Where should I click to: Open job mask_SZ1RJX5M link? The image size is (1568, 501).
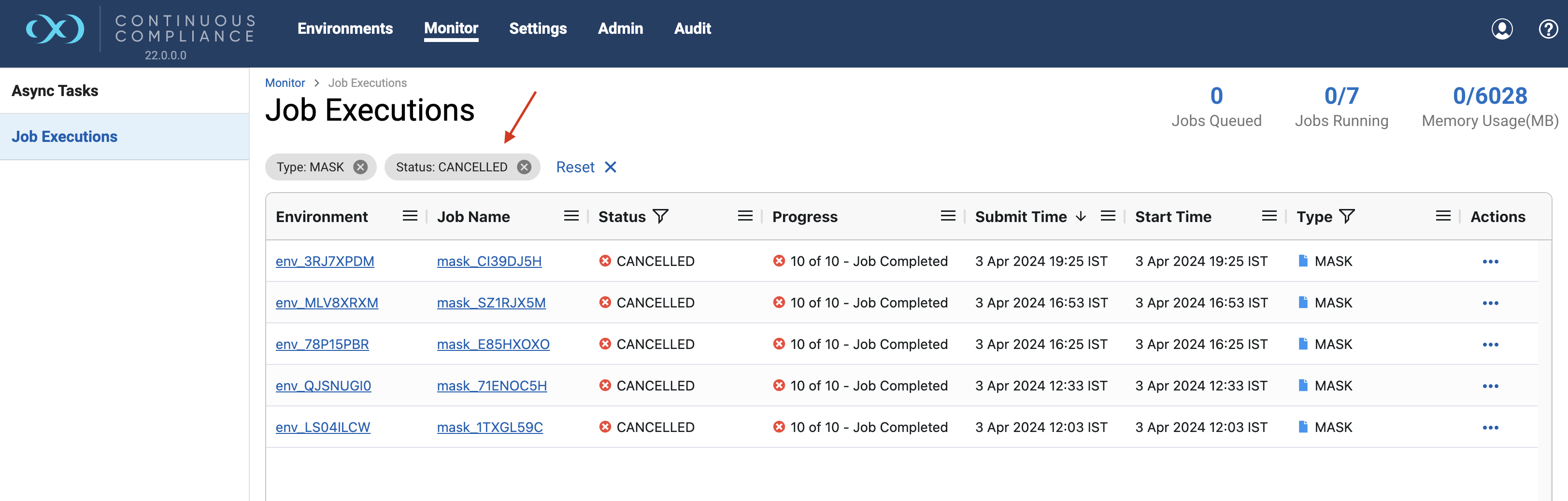[x=491, y=303]
